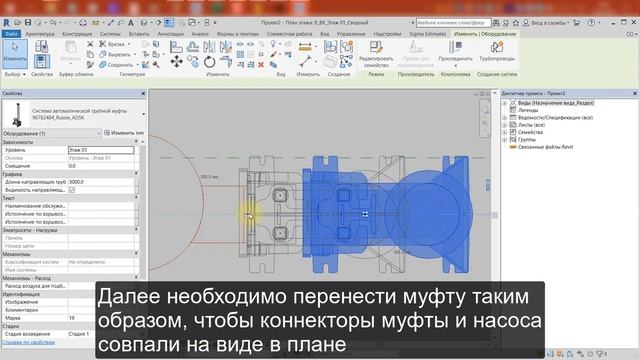
Task: Collapse the Зависимости section
Action: [136, 142]
